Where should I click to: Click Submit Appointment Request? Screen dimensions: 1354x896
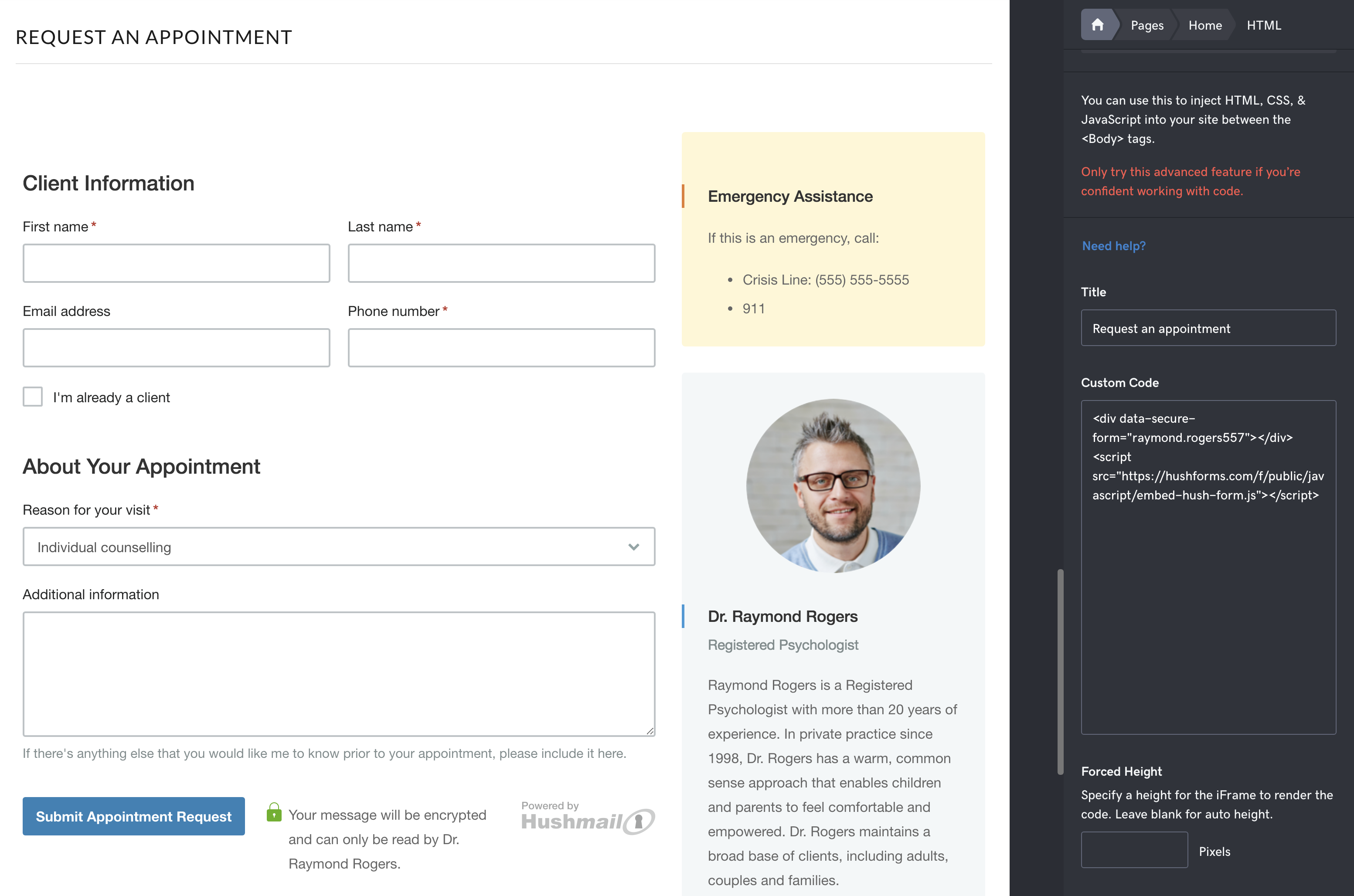pyautogui.click(x=133, y=816)
